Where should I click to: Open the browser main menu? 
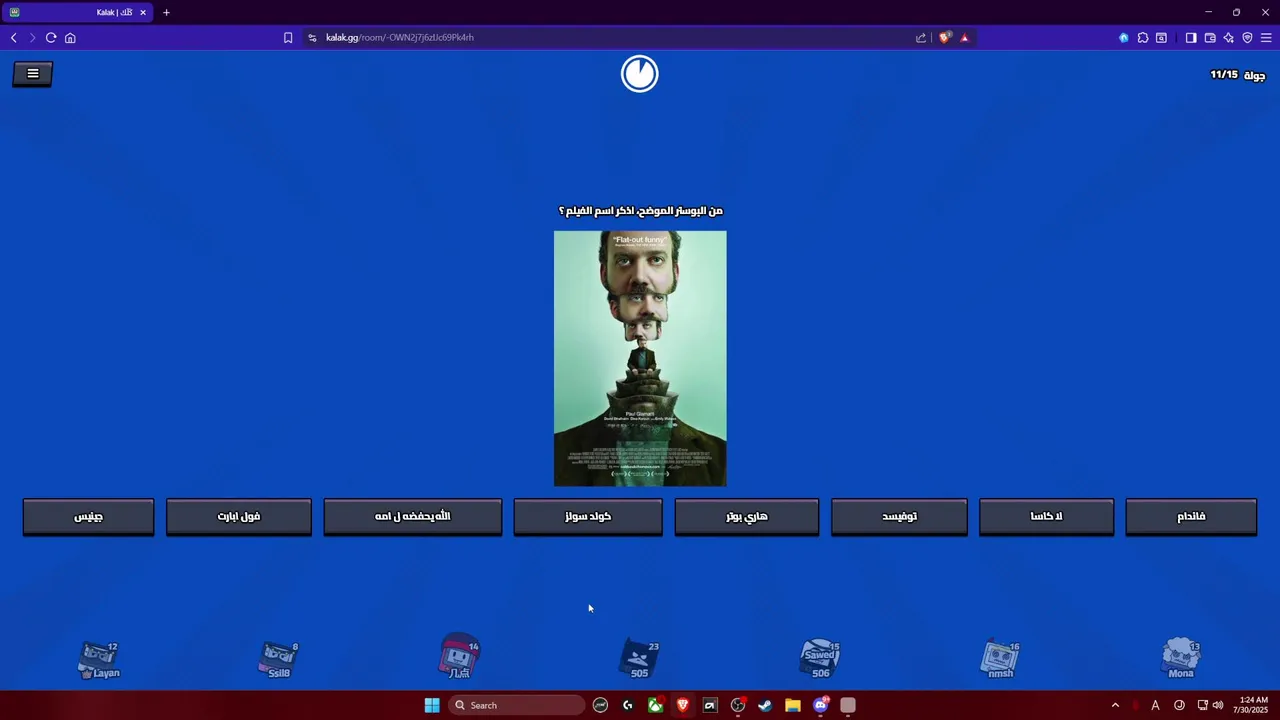click(1266, 38)
